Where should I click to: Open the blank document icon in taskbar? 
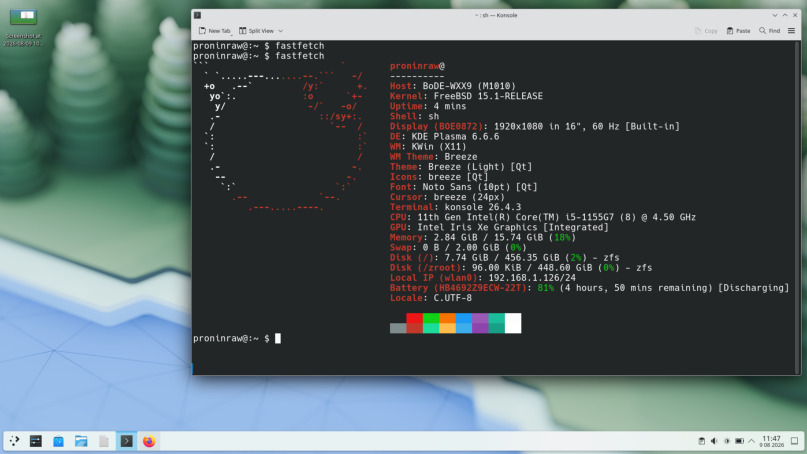(x=103, y=441)
